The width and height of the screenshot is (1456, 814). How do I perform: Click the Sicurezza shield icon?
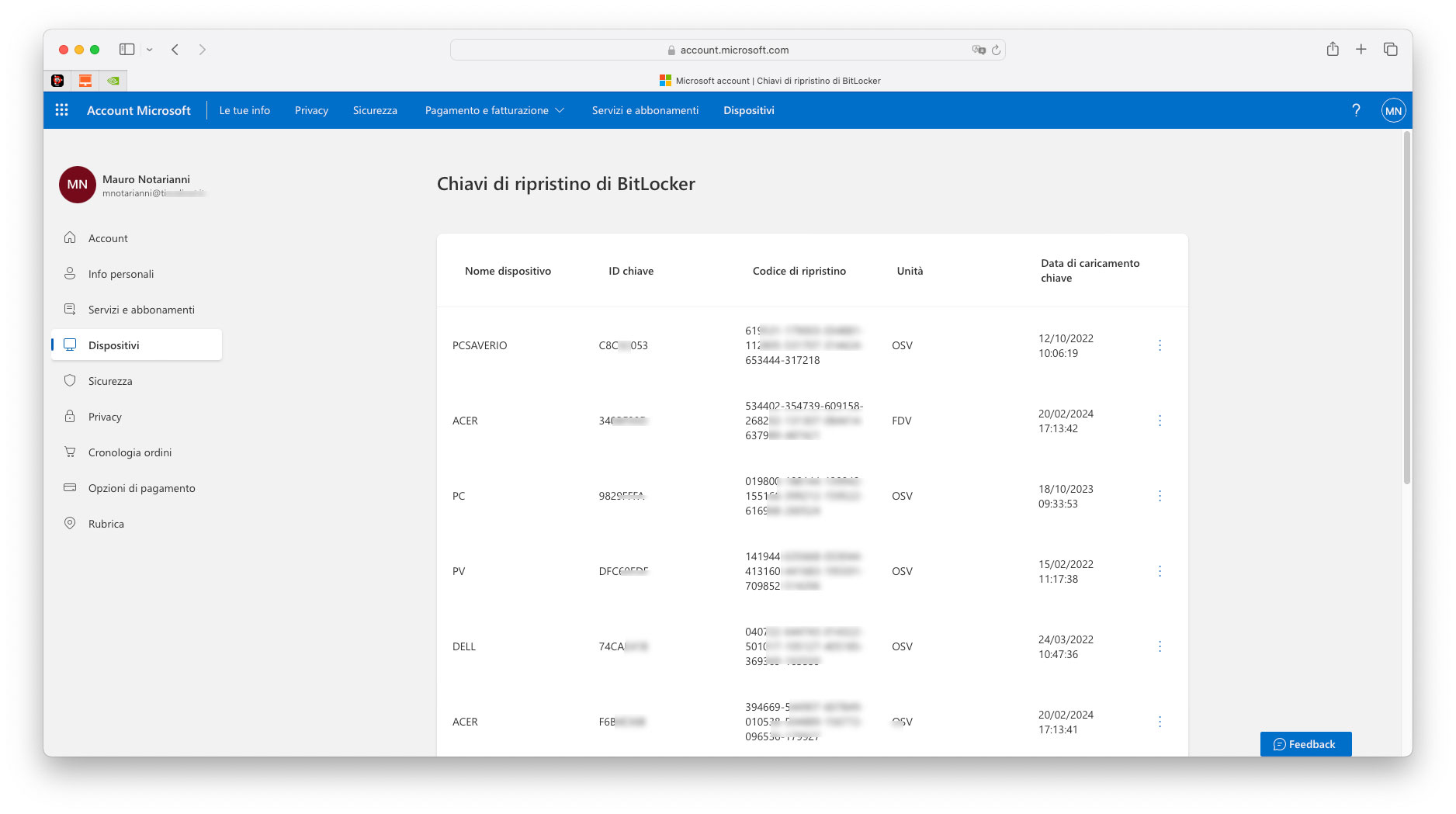coord(70,380)
